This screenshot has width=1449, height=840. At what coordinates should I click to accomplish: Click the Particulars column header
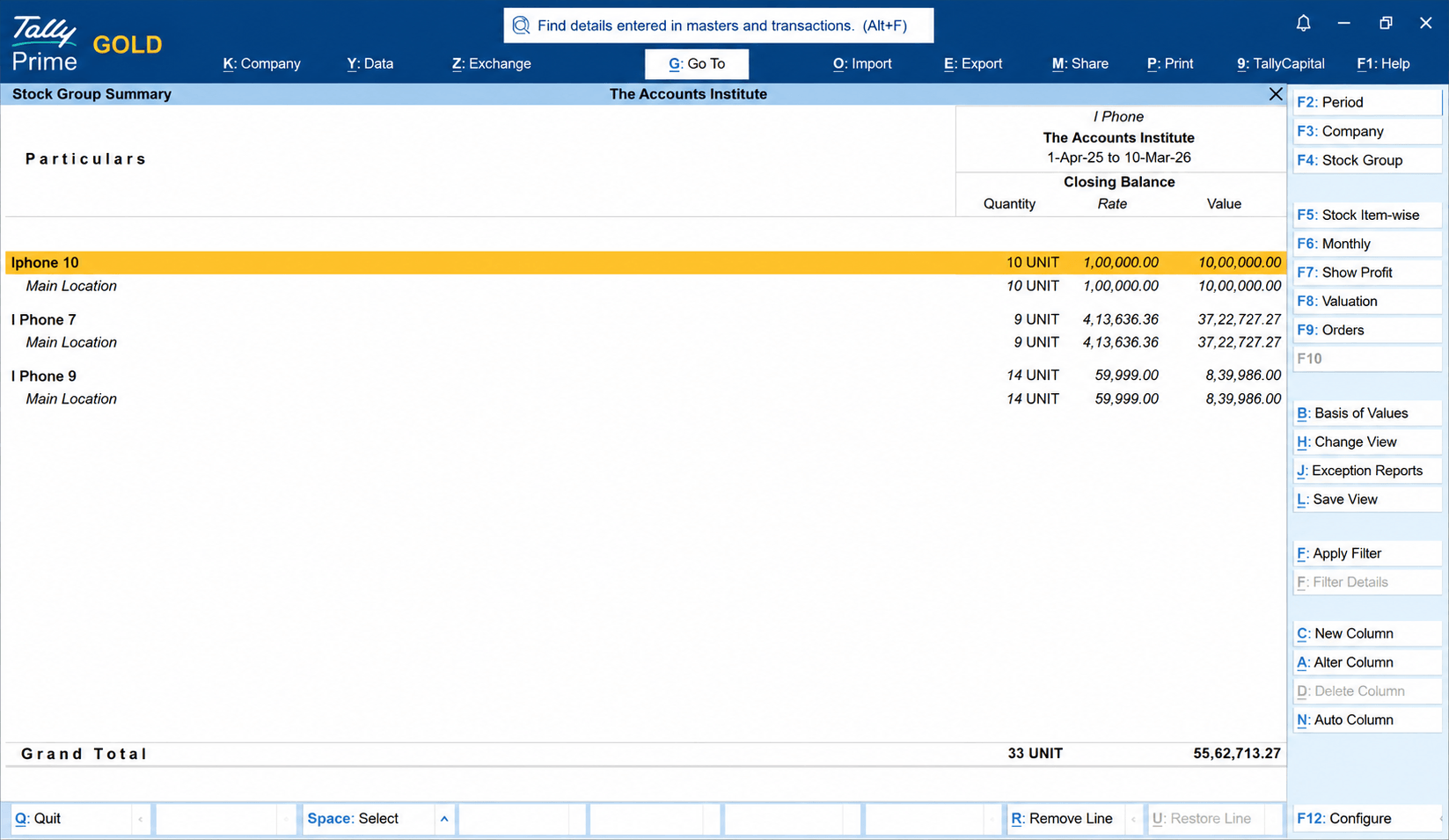pyautogui.click(x=85, y=159)
